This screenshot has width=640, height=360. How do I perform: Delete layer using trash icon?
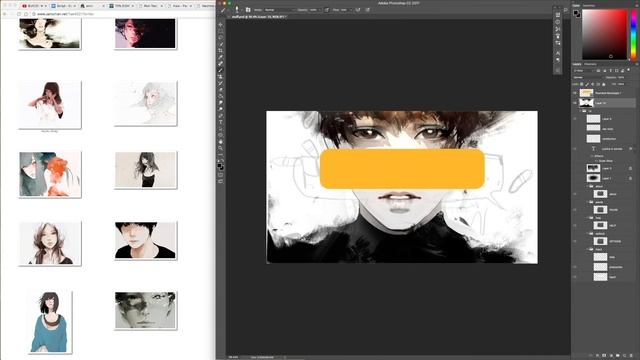tap(631, 356)
